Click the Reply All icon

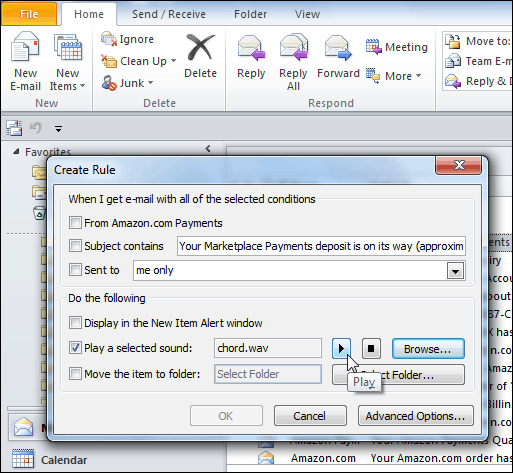pos(294,47)
